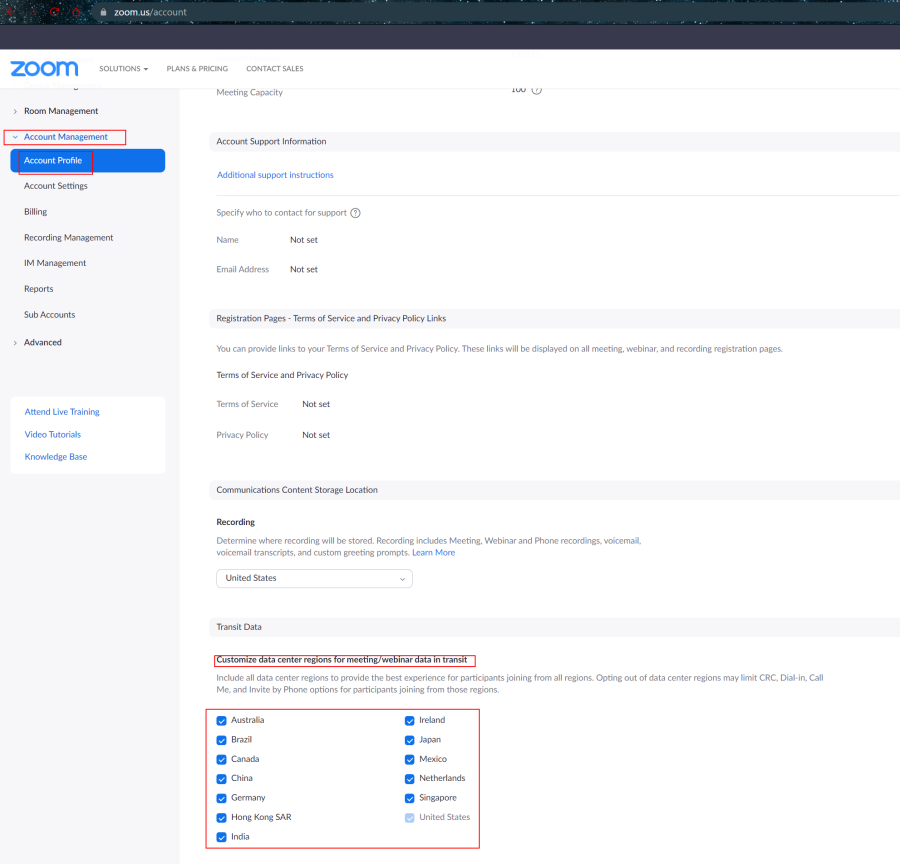Toggle the Netherlands data center checkbox

pos(410,779)
